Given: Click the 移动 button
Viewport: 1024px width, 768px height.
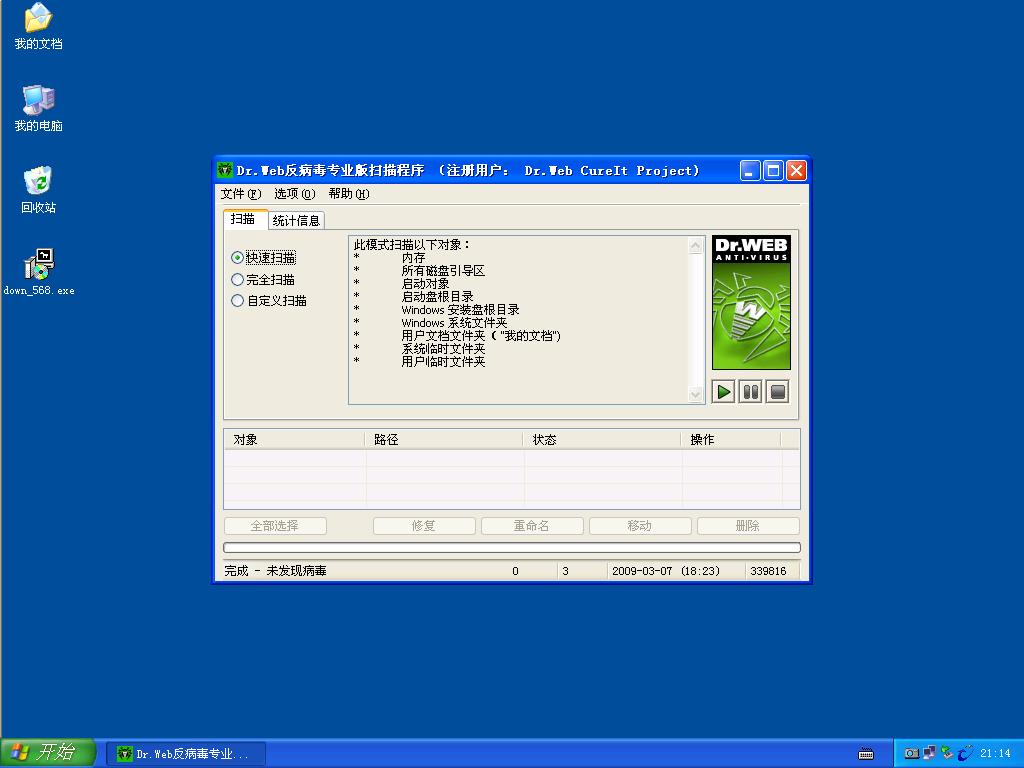Looking at the screenshot, I should pyautogui.click(x=640, y=526).
